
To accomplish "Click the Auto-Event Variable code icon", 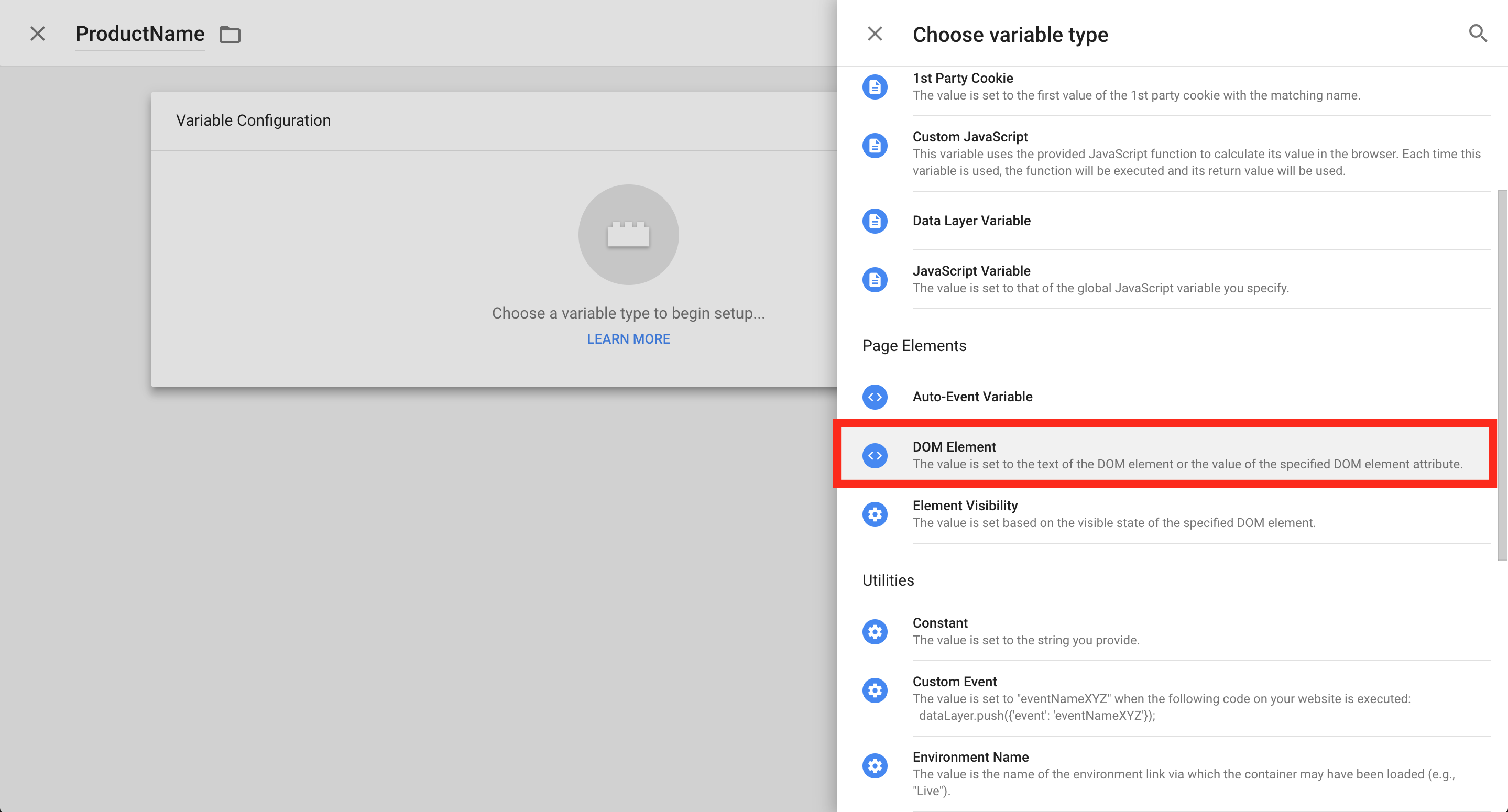I will [875, 397].
